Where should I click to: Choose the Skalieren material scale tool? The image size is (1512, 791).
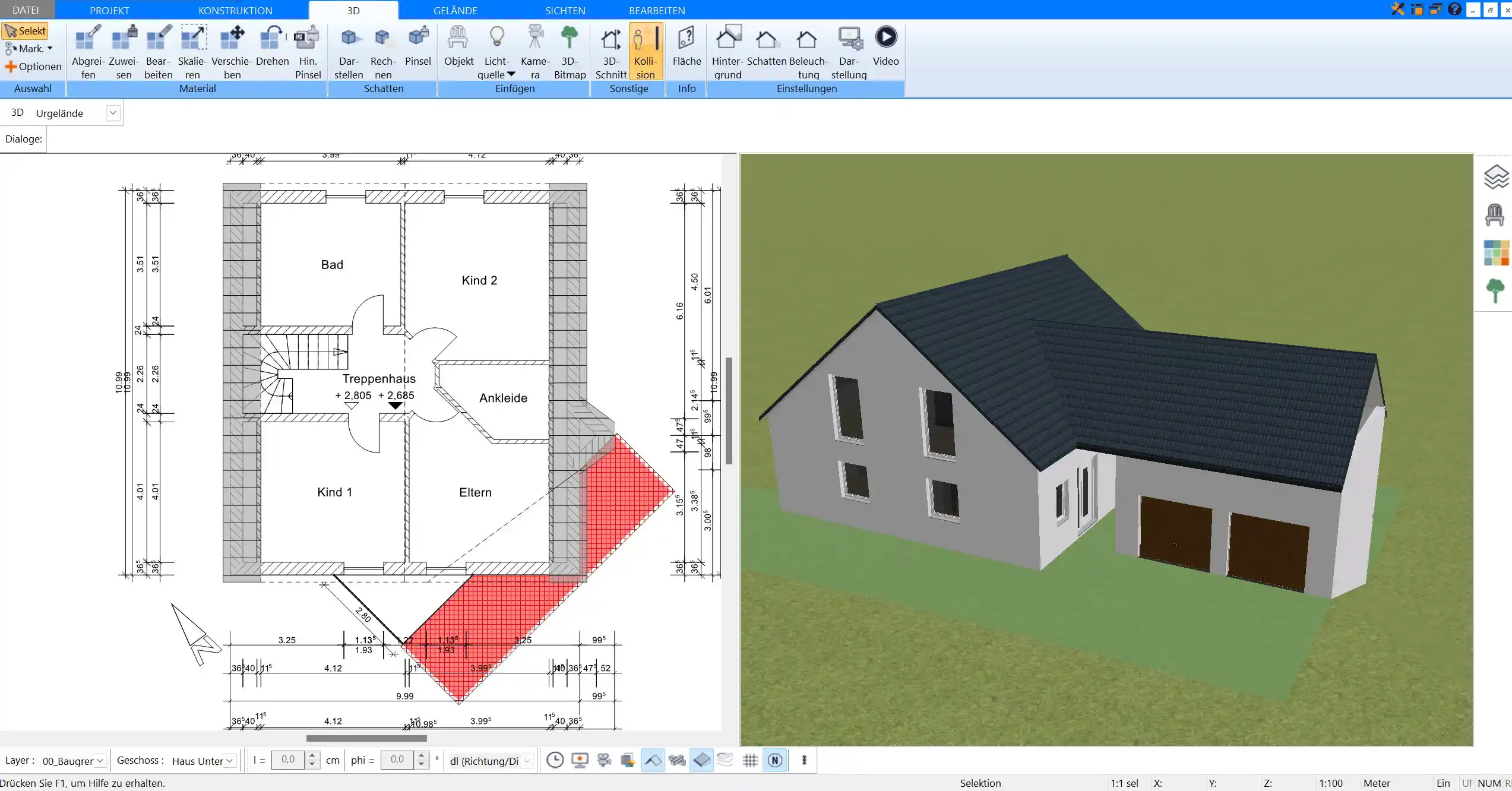click(193, 52)
